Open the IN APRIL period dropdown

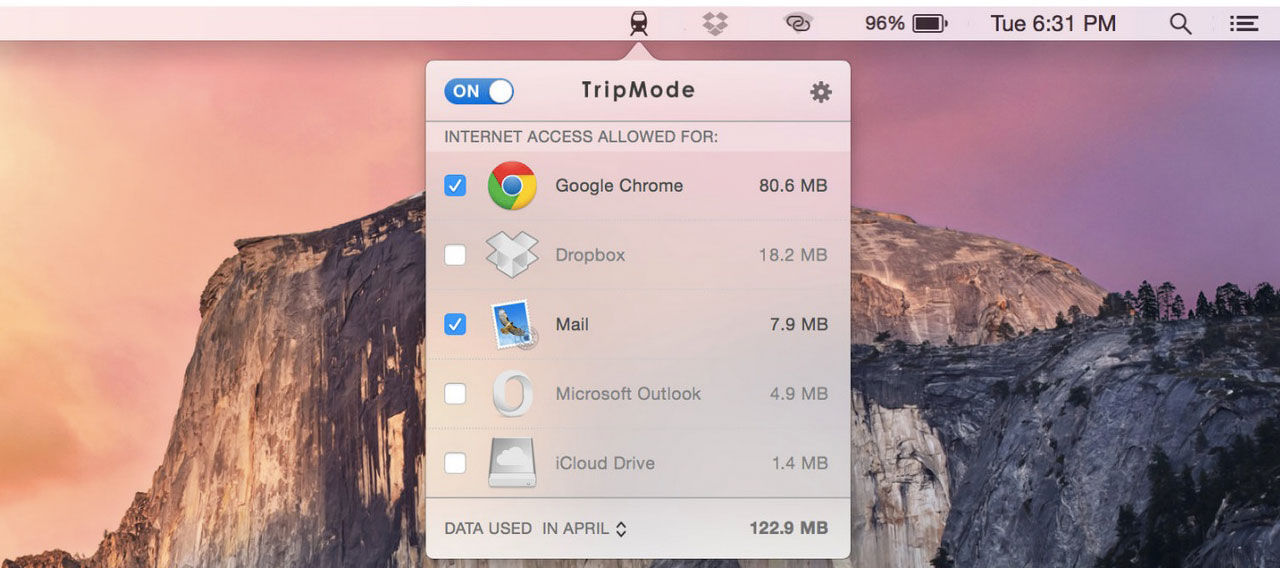click(585, 528)
